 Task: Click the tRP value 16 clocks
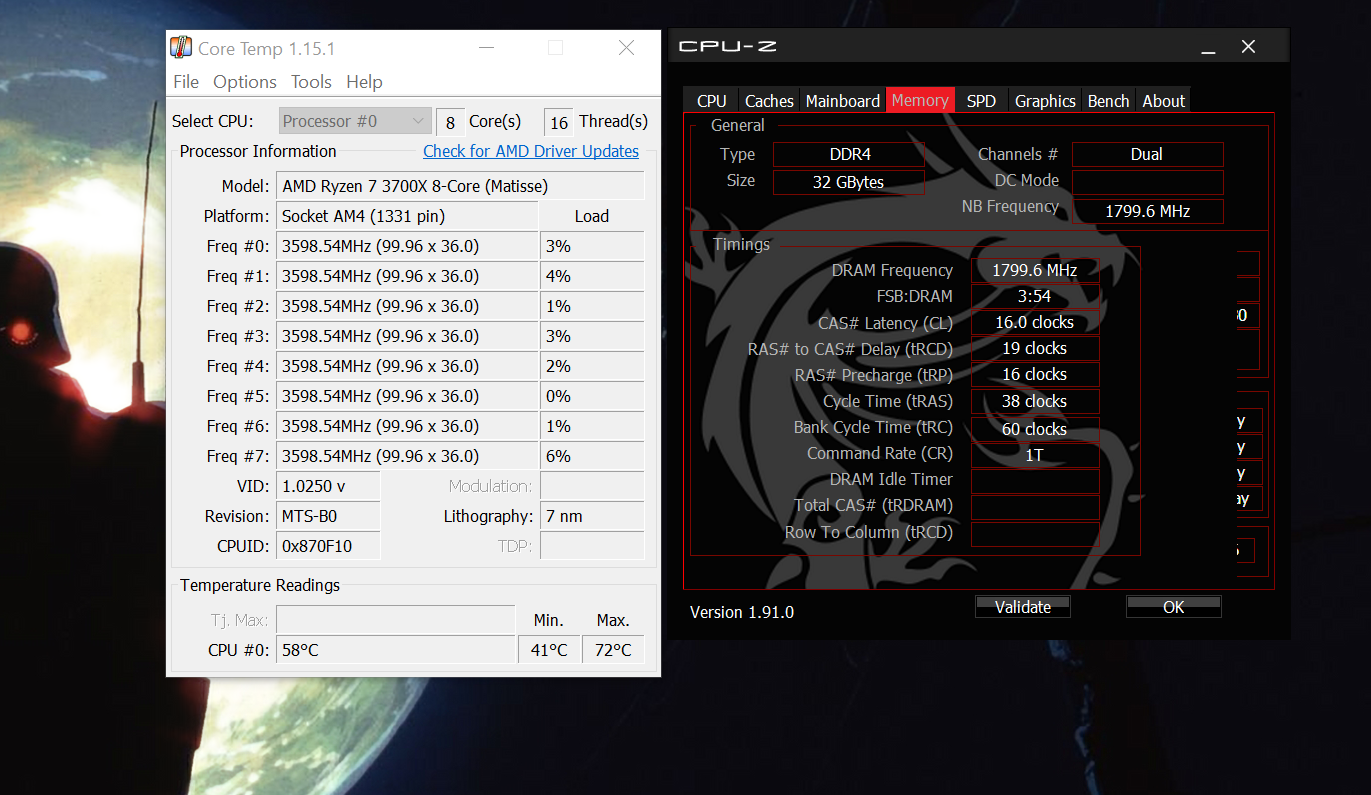(1034, 375)
